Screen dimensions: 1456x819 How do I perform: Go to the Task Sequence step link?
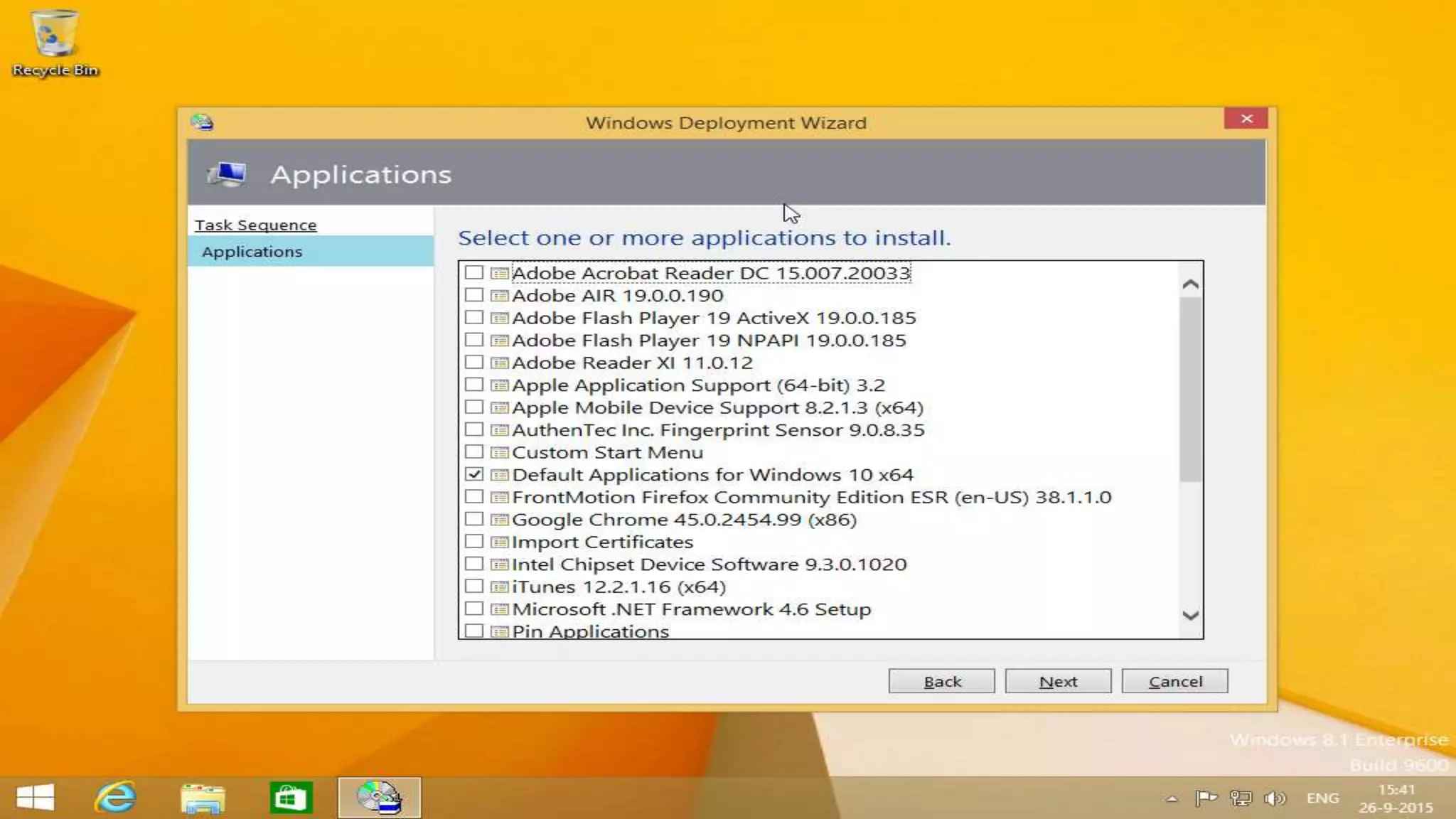point(256,225)
